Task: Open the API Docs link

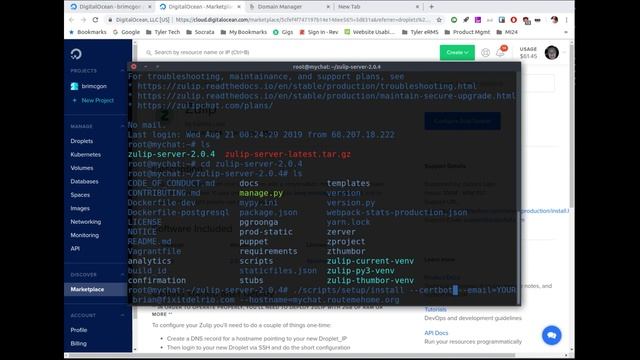Action: click(436, 333)
